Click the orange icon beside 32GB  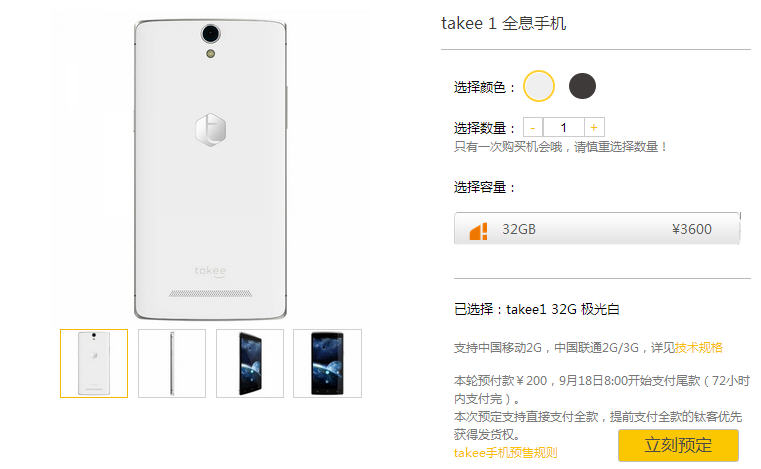click(x=478, y=231)
